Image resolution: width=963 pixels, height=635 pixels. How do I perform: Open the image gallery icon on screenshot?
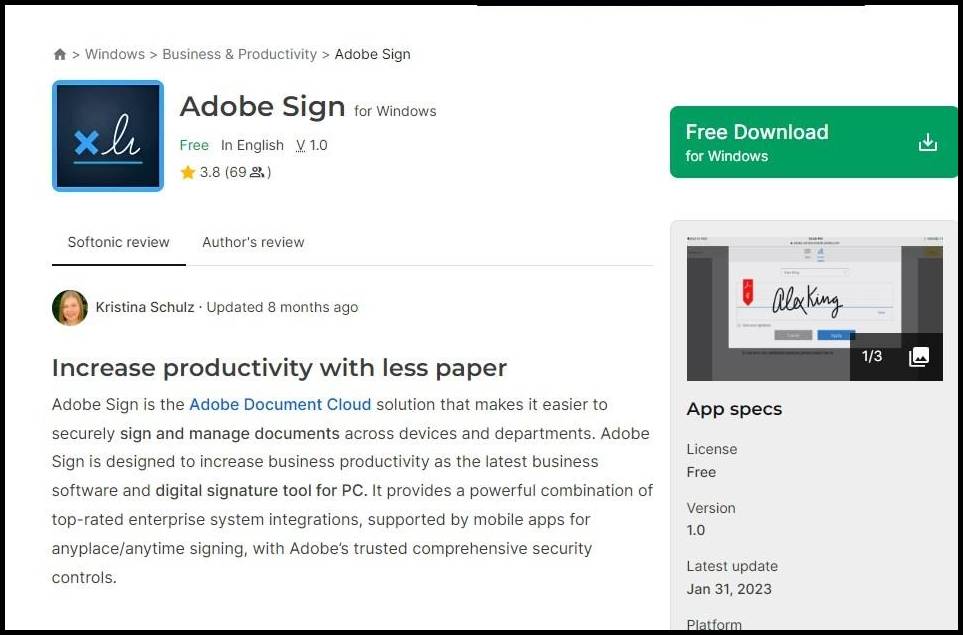tap(919, 356)
